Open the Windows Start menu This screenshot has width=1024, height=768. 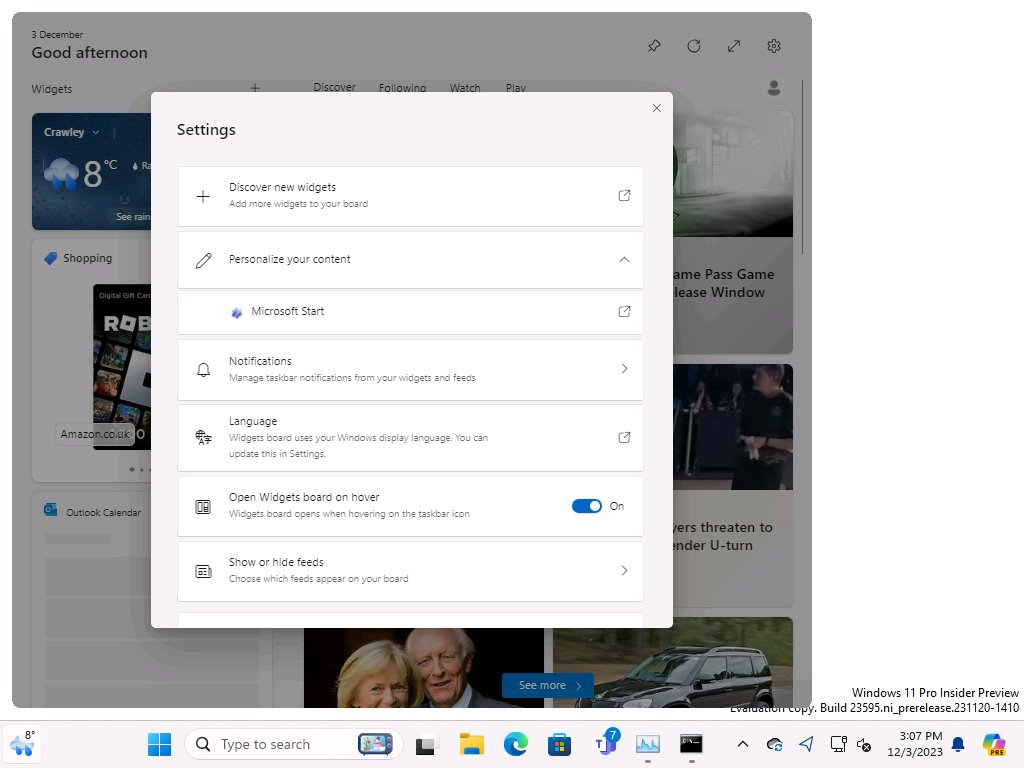click(x=159, y=744)
